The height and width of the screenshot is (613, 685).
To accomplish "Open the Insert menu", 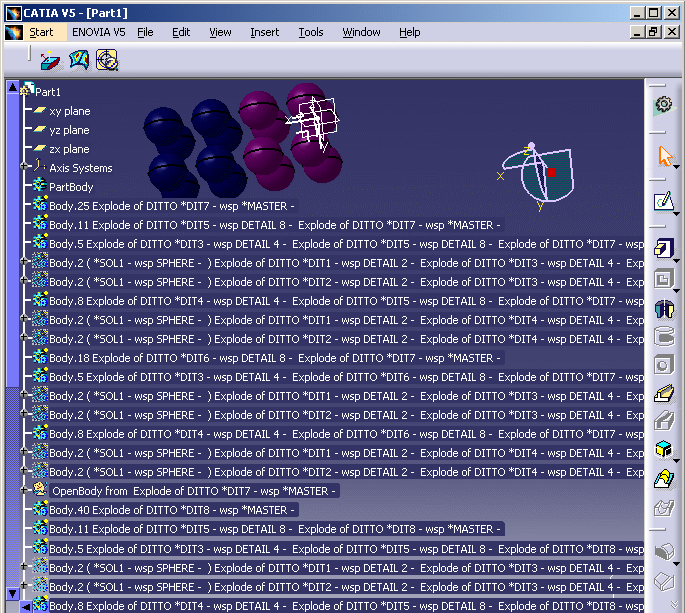I will (x=264, y=32).
